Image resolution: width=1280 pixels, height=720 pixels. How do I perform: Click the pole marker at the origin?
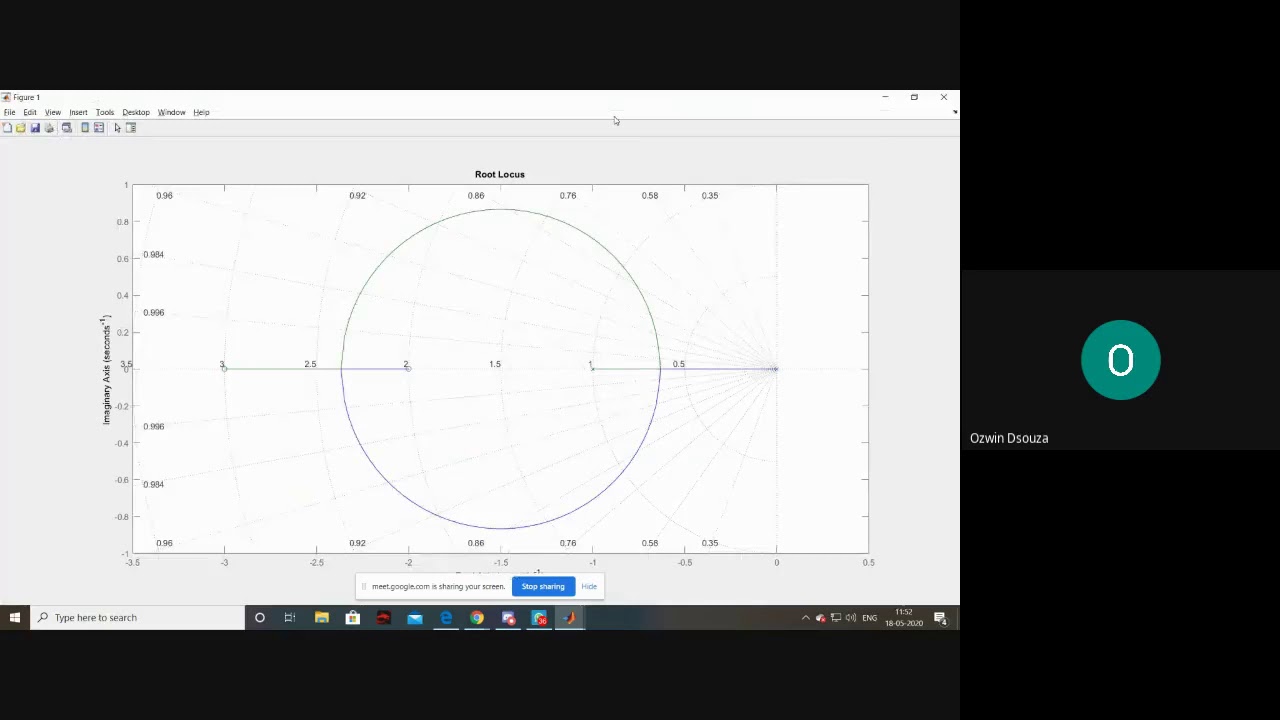(775, 369)
